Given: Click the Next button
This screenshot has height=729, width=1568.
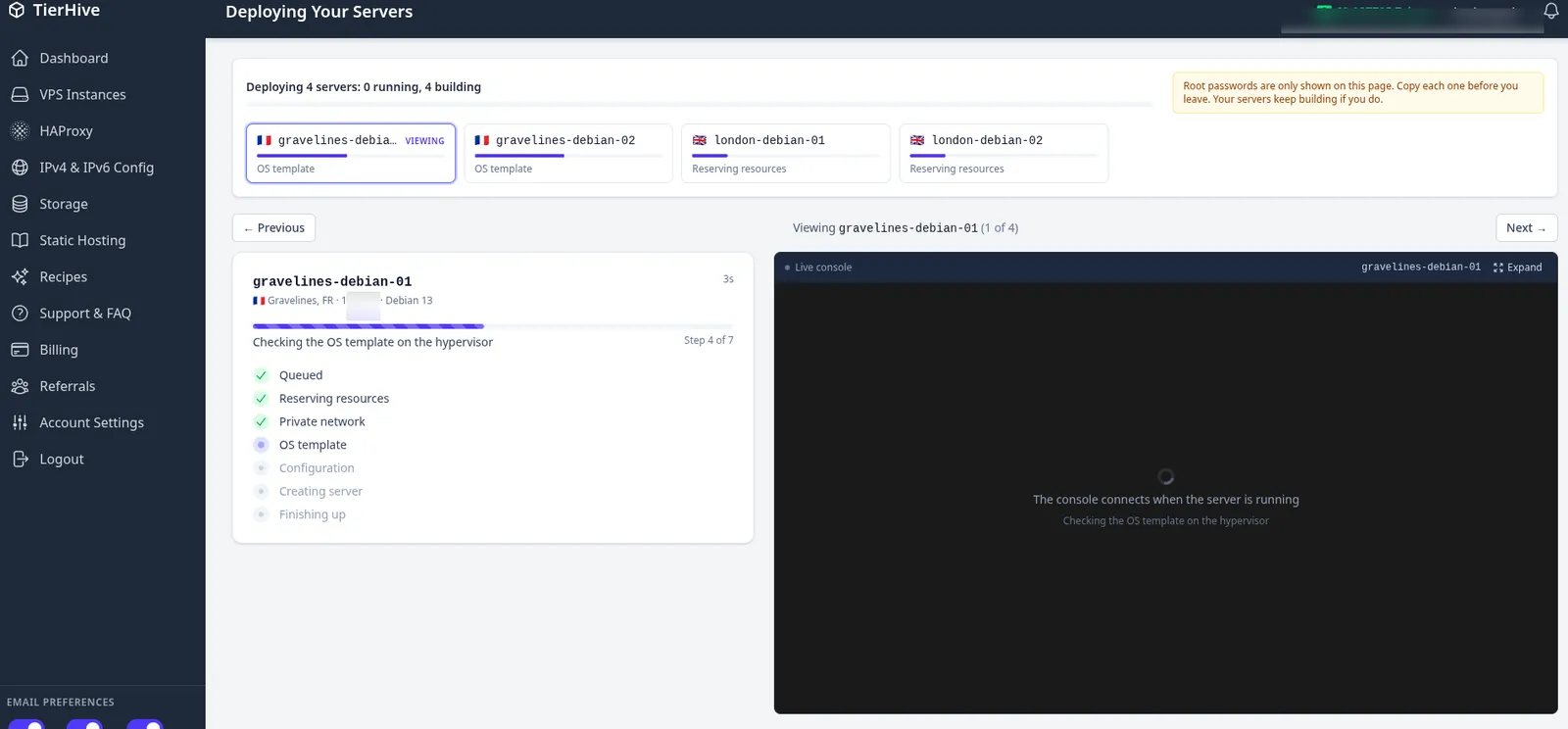Looking at the screenshot, I should pos(1526,228).
